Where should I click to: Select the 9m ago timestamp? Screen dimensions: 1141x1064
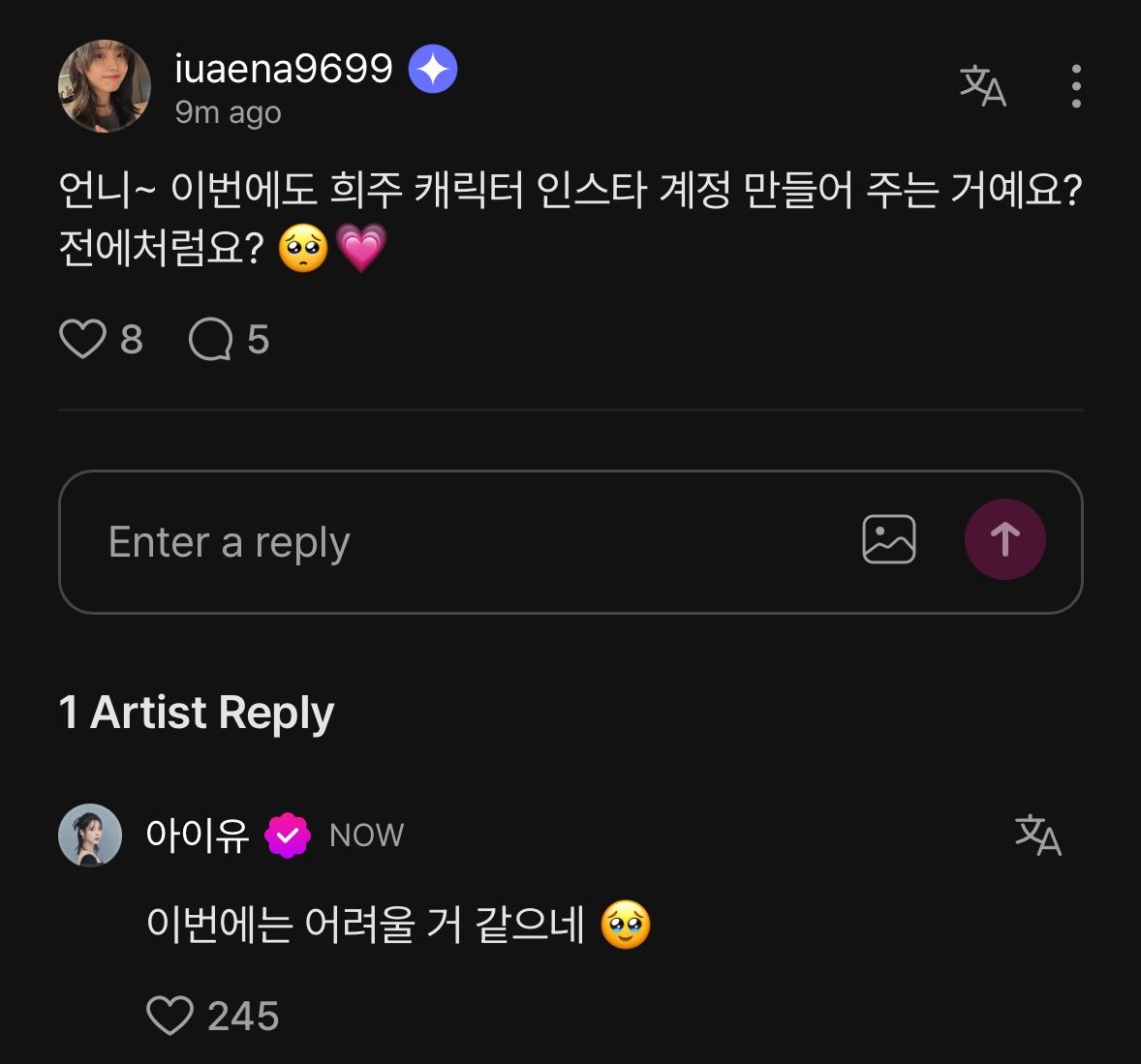coord(227,112)
